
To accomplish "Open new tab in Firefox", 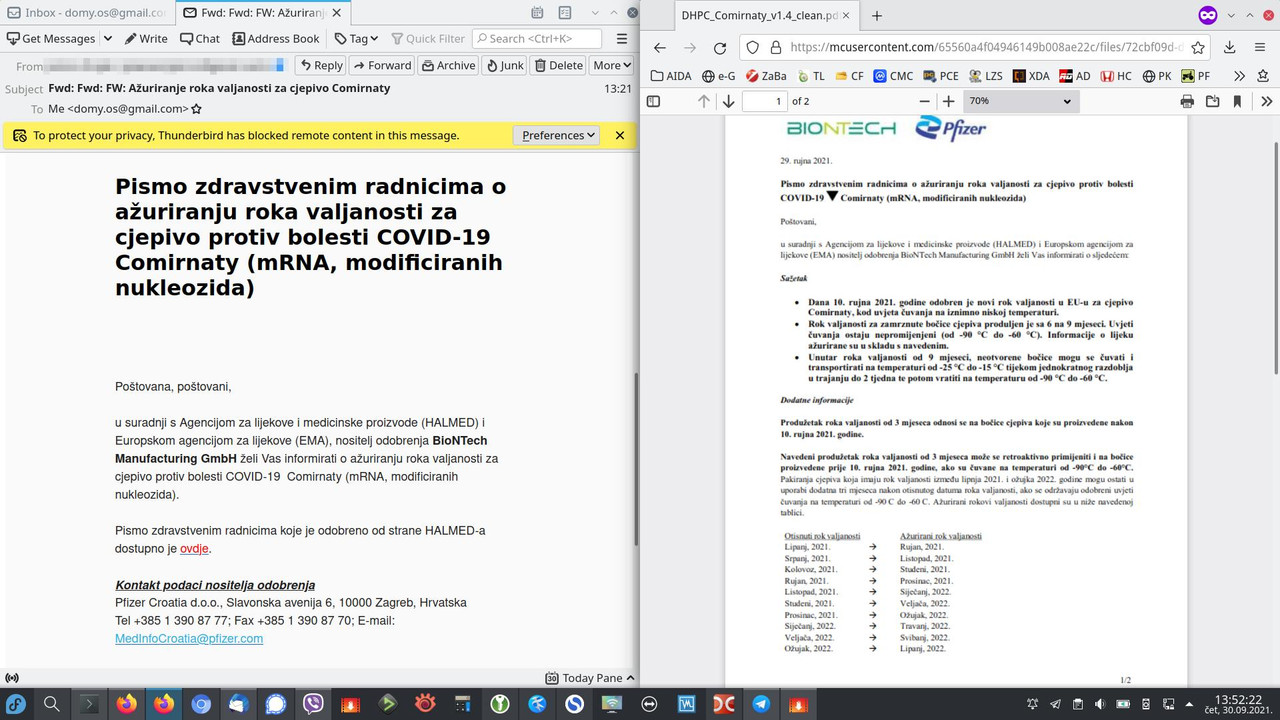I will pyautogui.click(x=877, y=16).
